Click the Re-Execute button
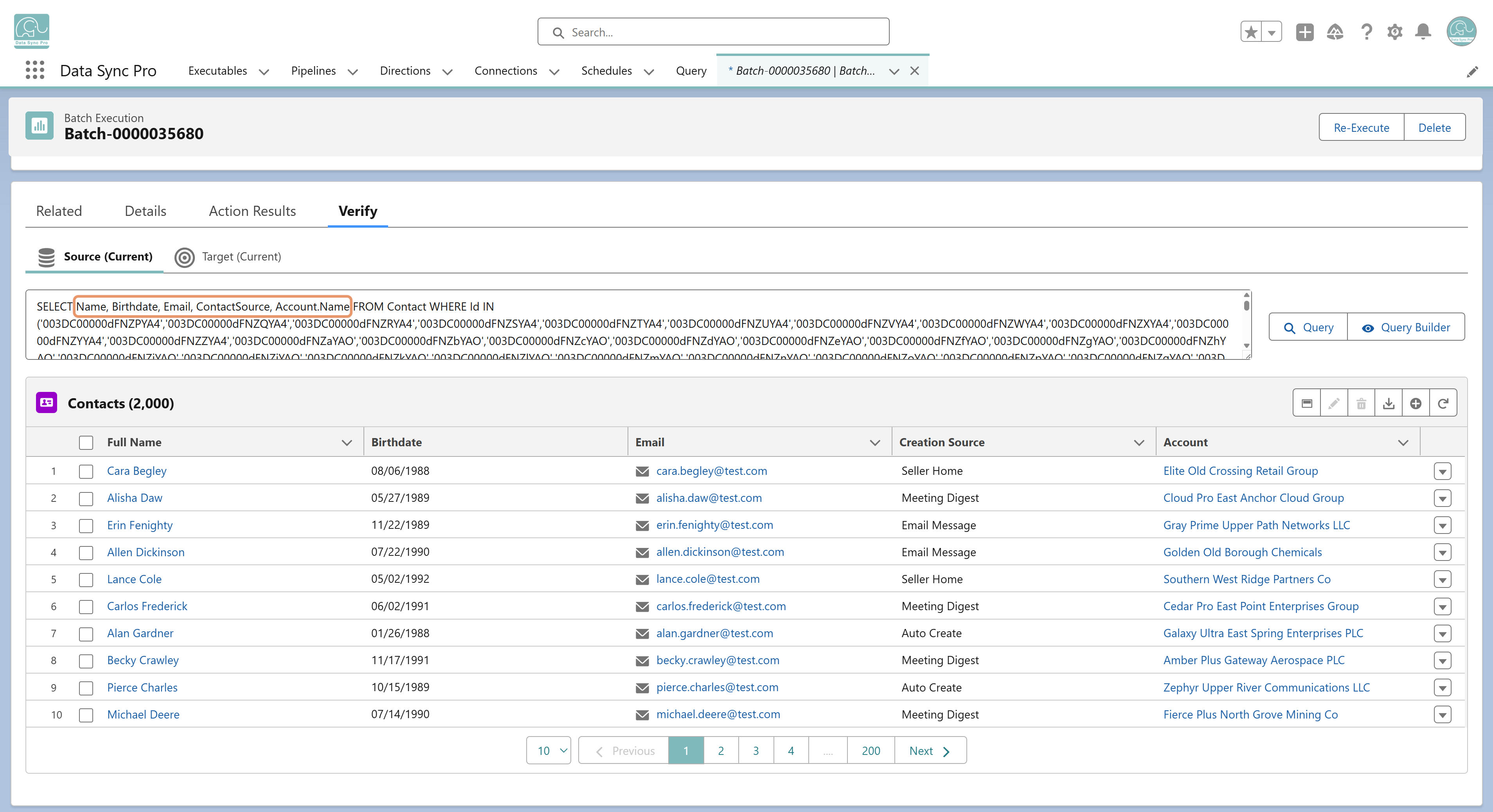Screen dimensions: 1493x812 [1361, 127]
